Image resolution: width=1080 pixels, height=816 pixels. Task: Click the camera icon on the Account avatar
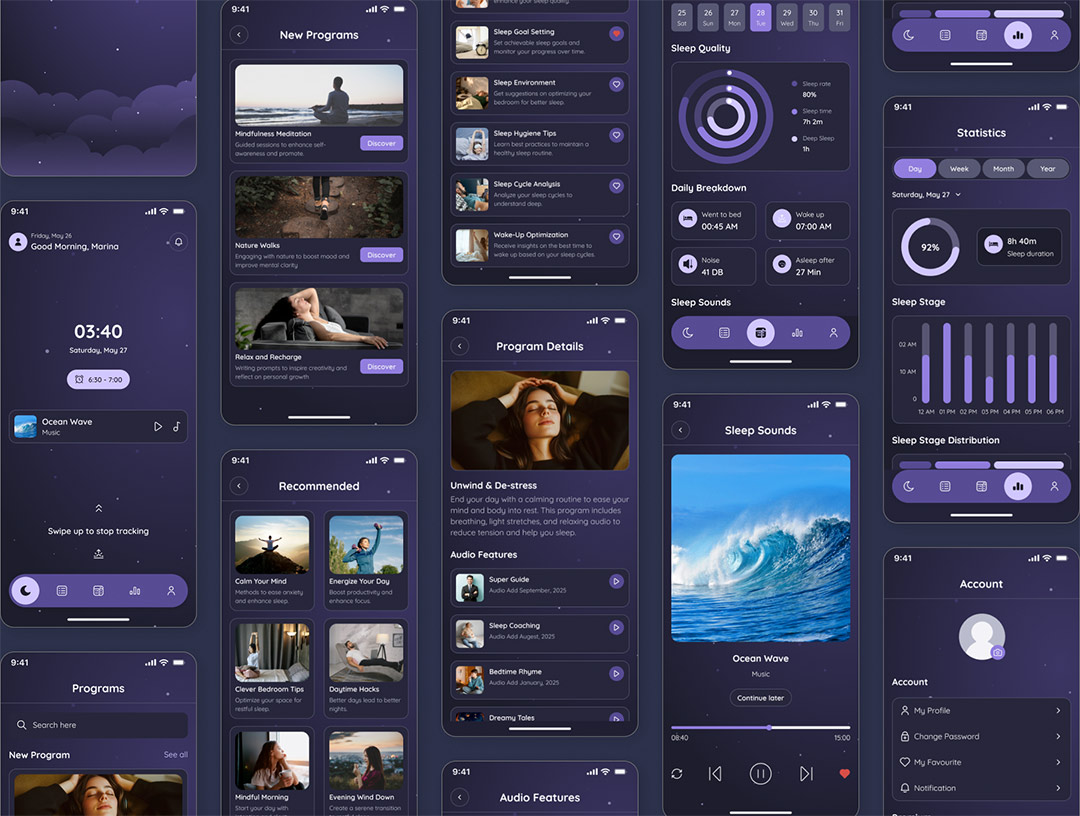click(x=997, y=653)
